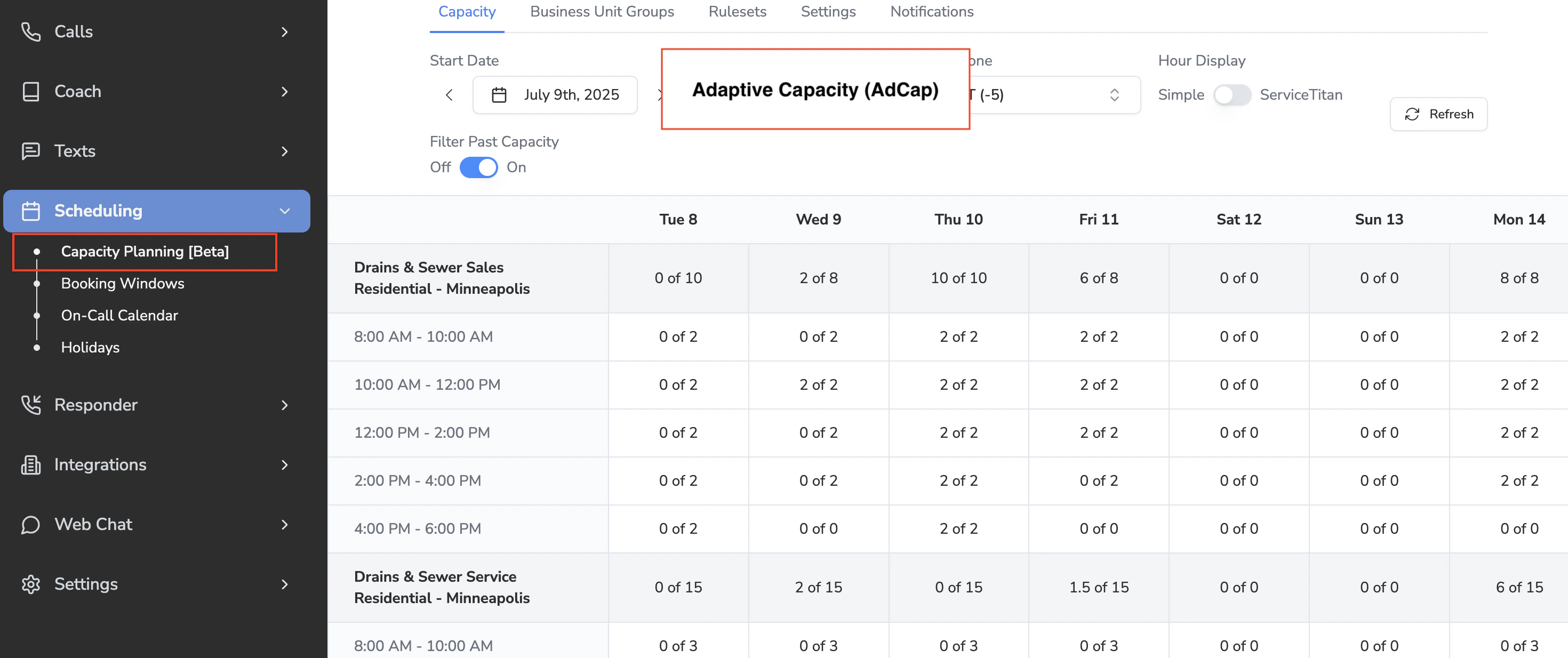The image size is (1568, 658).
Task: Go to previous date with left arrow
Action: (x=449, y=95)
